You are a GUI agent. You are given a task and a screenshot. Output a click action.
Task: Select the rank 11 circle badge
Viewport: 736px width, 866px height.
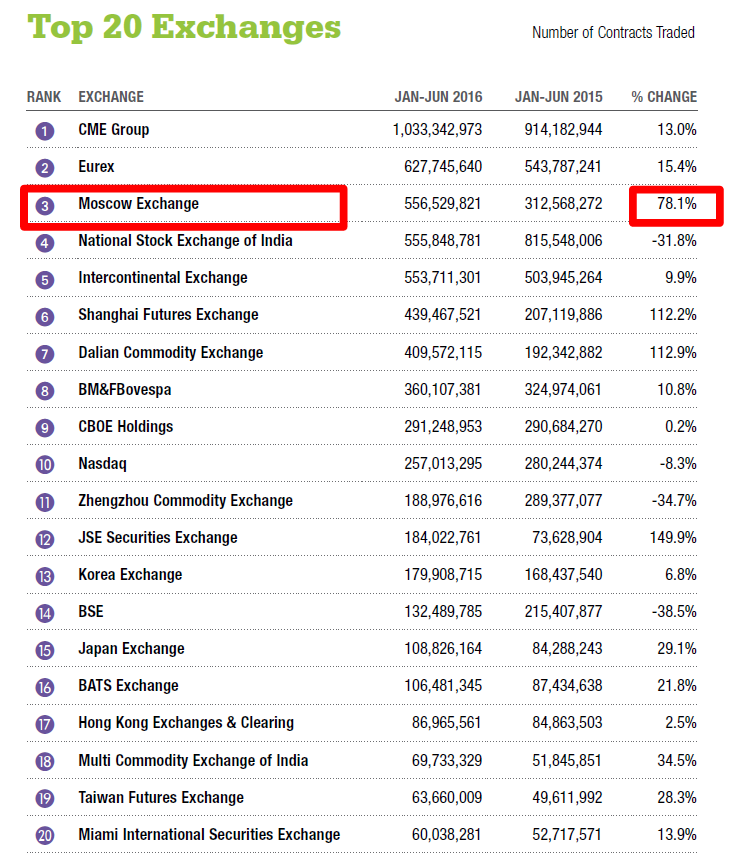(x=44, y=502)
